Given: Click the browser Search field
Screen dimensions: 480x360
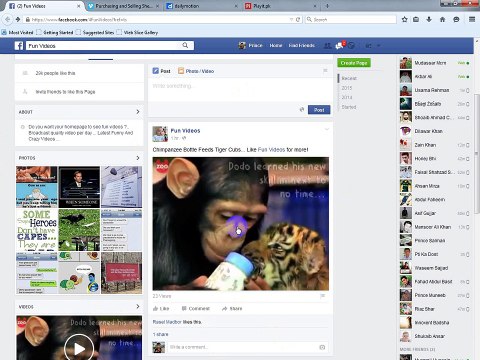Looking at the screenshot, I should click(x=350, y=20).
